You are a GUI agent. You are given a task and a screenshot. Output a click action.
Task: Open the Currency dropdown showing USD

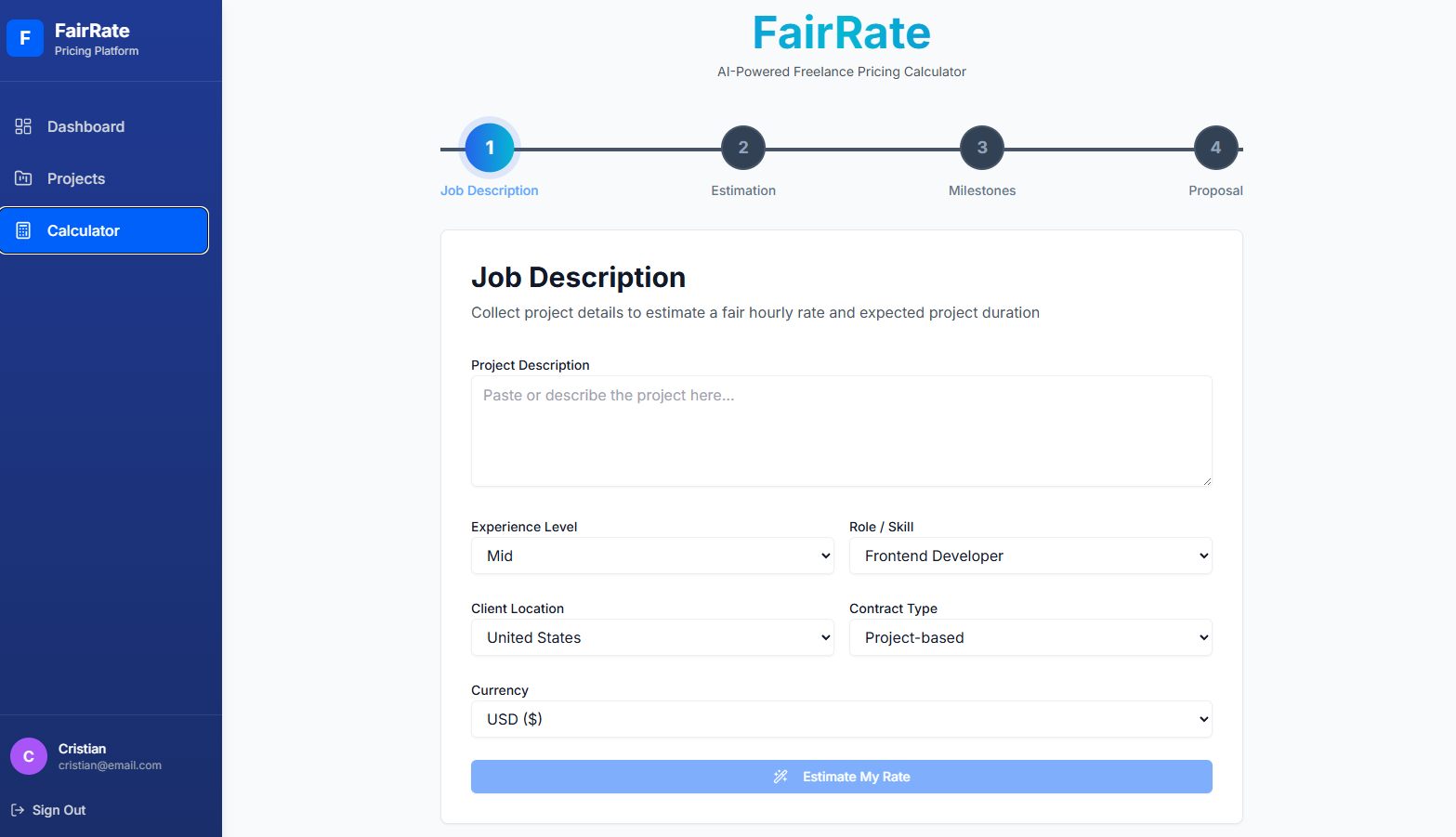(841, 719)
